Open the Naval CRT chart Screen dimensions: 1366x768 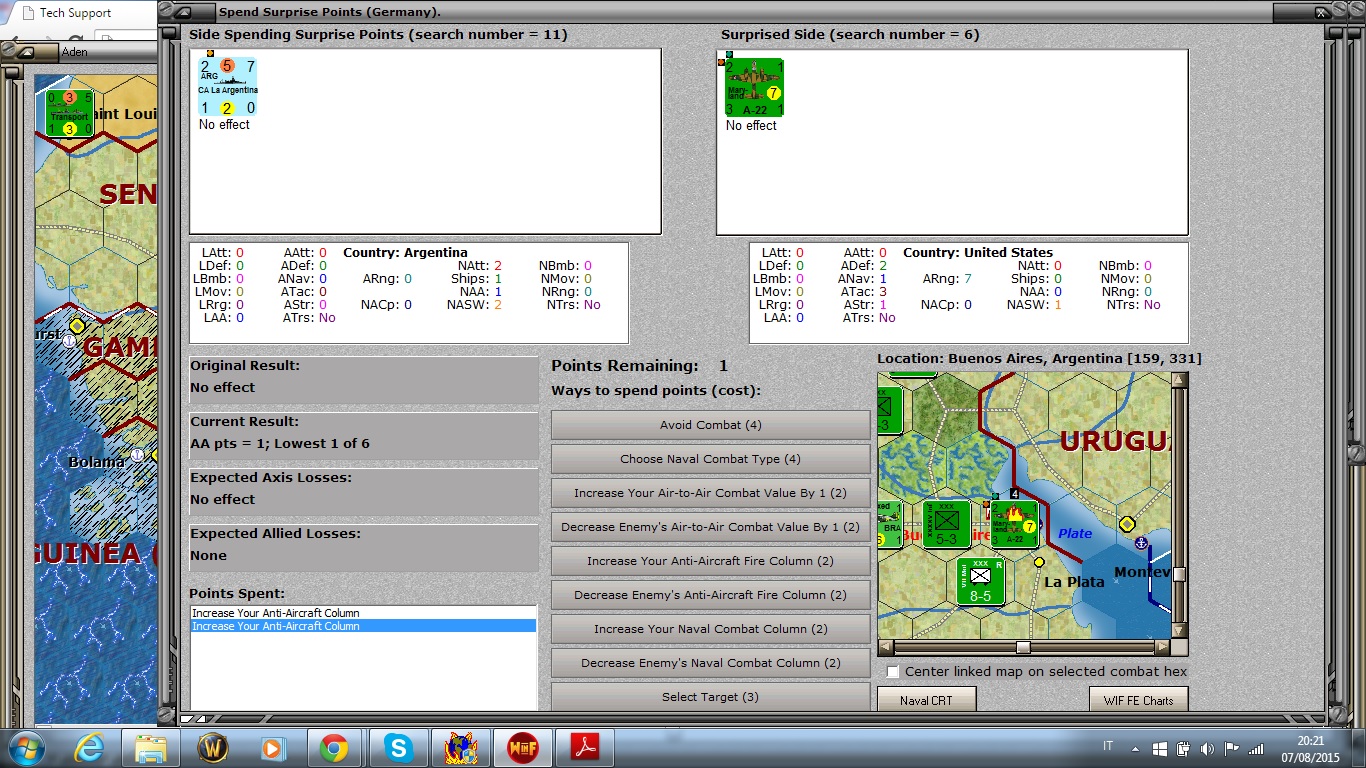click(x=925, y=700)
